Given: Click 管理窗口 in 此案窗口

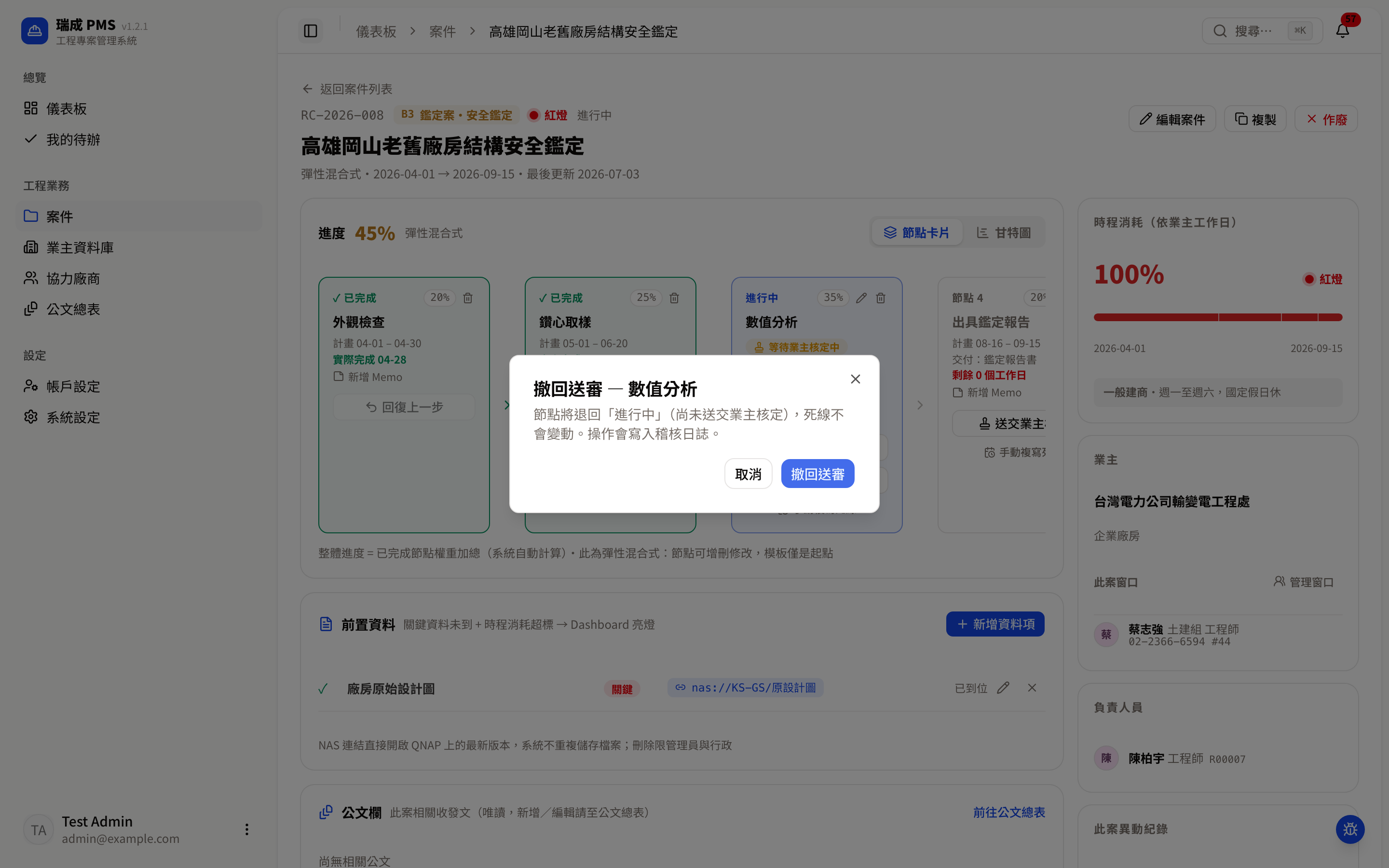Looking at the screenshot, I should point(1304,582).
